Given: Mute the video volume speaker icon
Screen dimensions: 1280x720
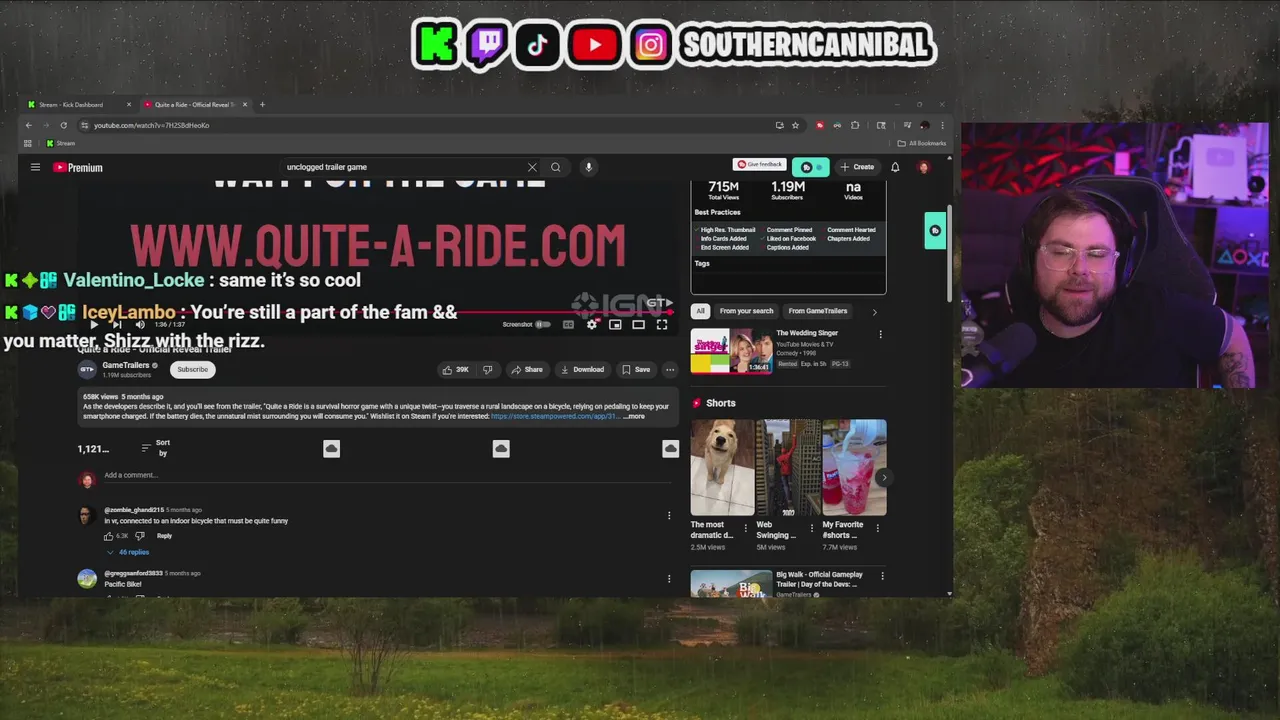Looking at the screenshot, I should (x=139, y=324).
